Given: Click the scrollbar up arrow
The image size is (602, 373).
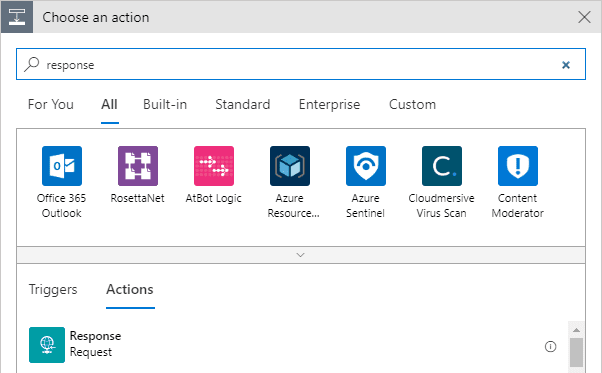Looking at the screenshot, I should point(576,330).
